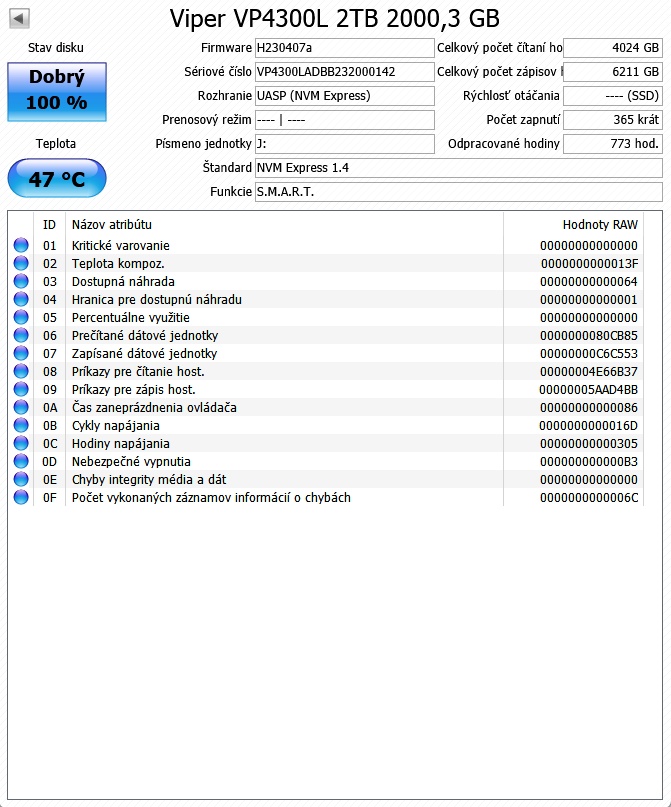Click raw value 0000000000013F
Screen dimensions: 671x807
coord(589,264)
